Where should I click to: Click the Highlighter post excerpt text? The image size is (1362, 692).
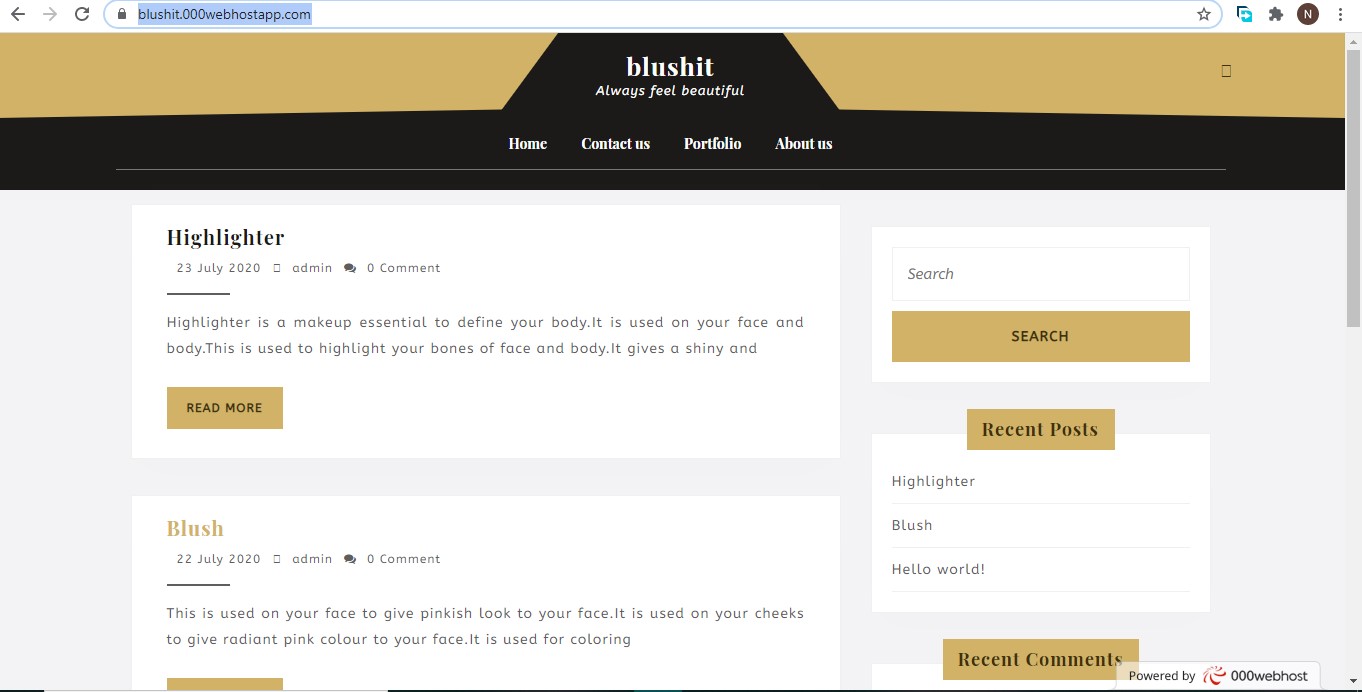[485, 335]
